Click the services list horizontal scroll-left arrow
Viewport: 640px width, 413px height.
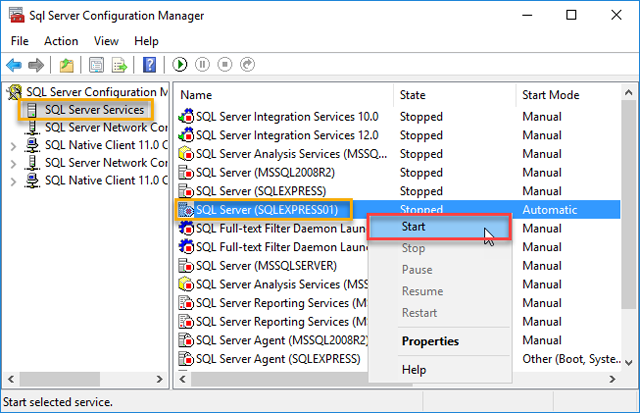pyautogui.click(x=182, y=379)
